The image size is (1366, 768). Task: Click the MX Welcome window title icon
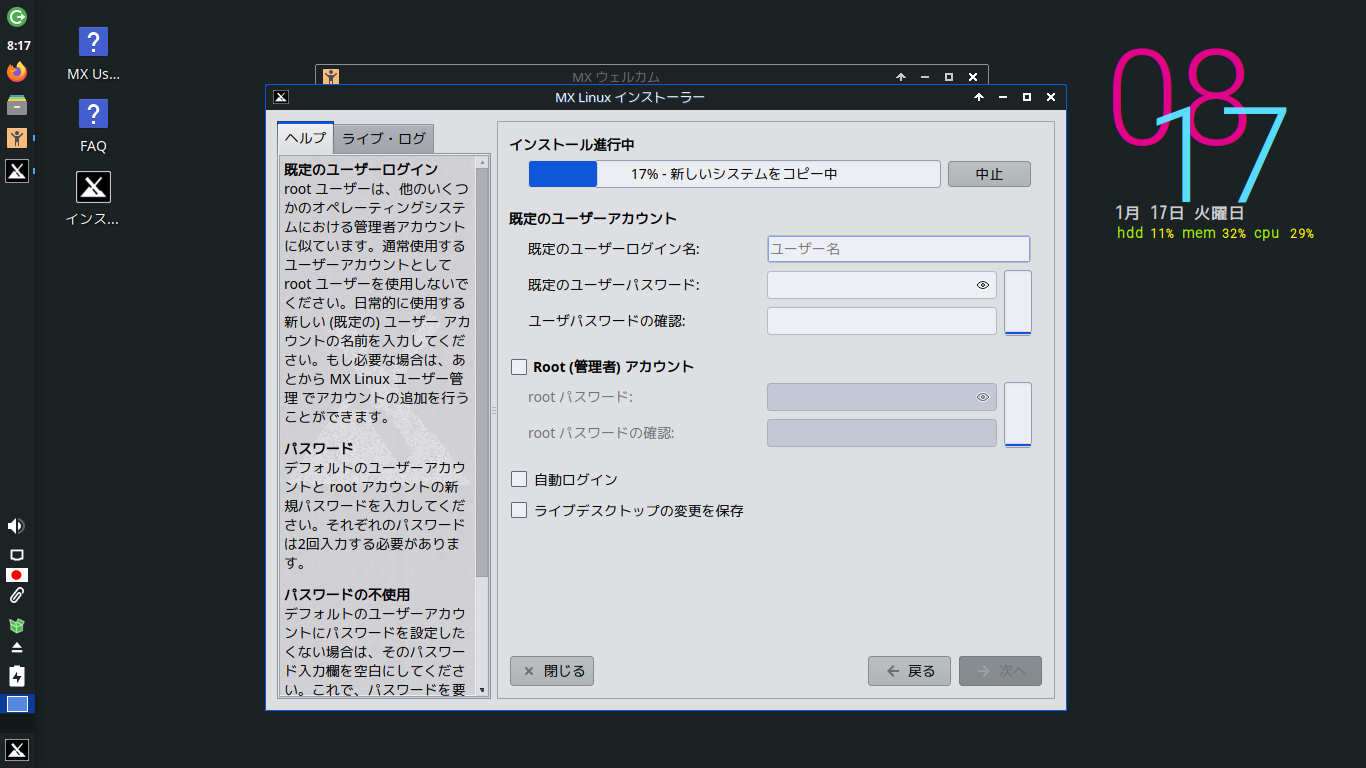331,76
